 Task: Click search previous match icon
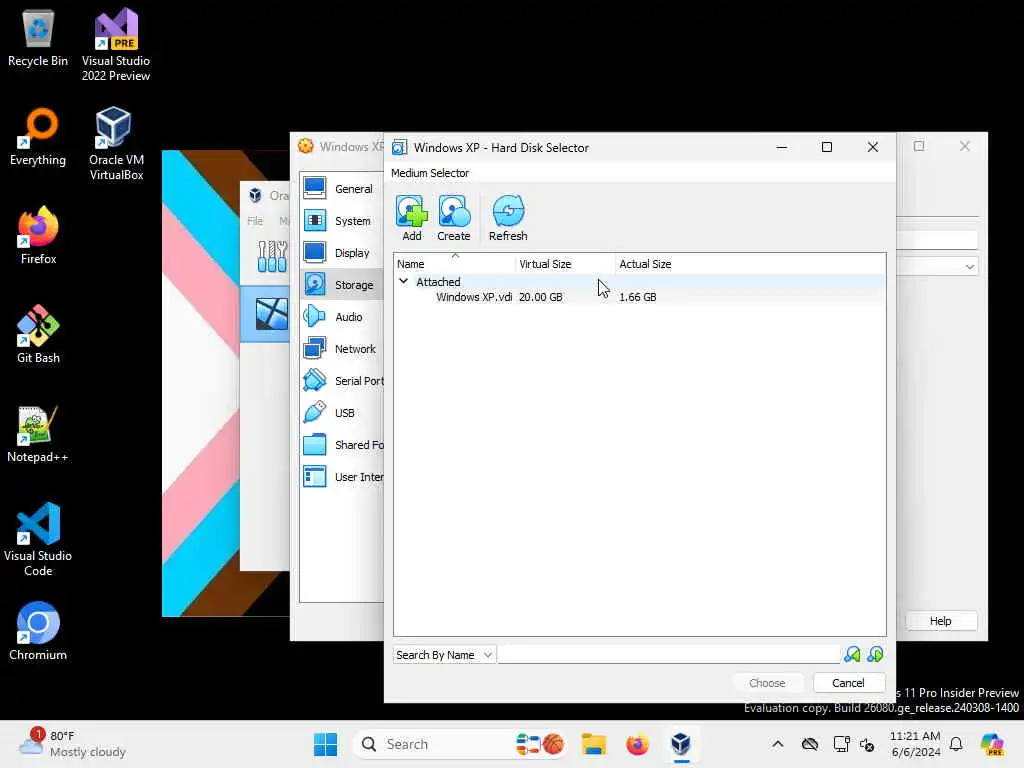coord(852,654)
